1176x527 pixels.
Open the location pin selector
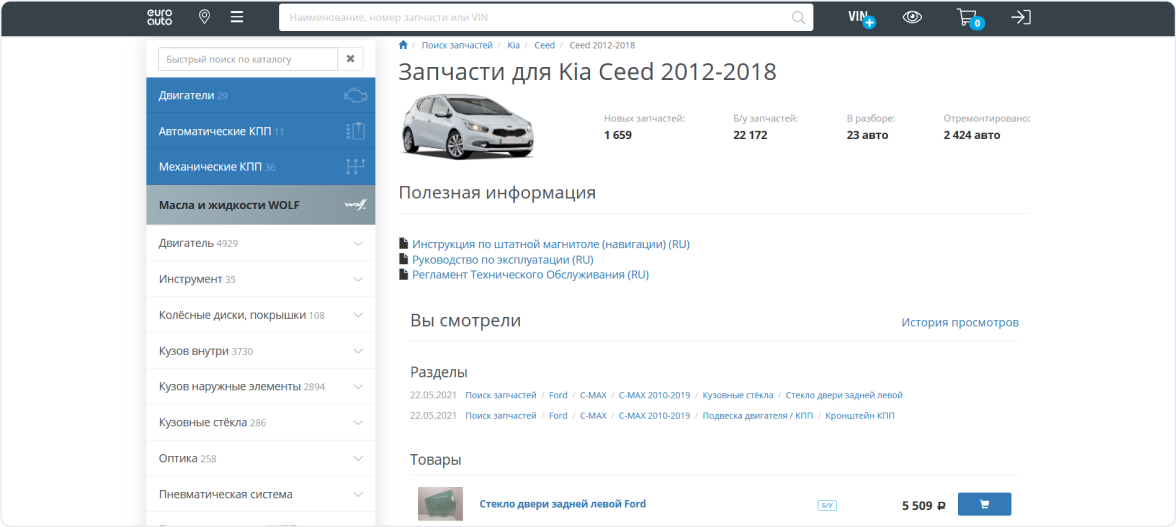coord(204,17)
